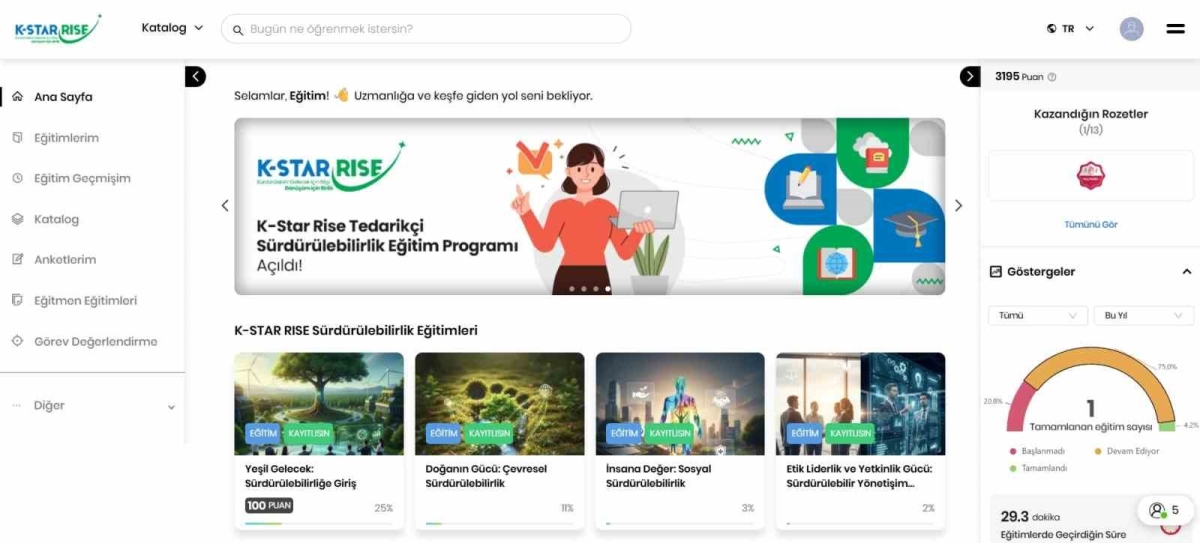Click the KAYITLISIN tag on İnsana Değer card
This screenshot has height=543, width=1200.
point(669,433)
